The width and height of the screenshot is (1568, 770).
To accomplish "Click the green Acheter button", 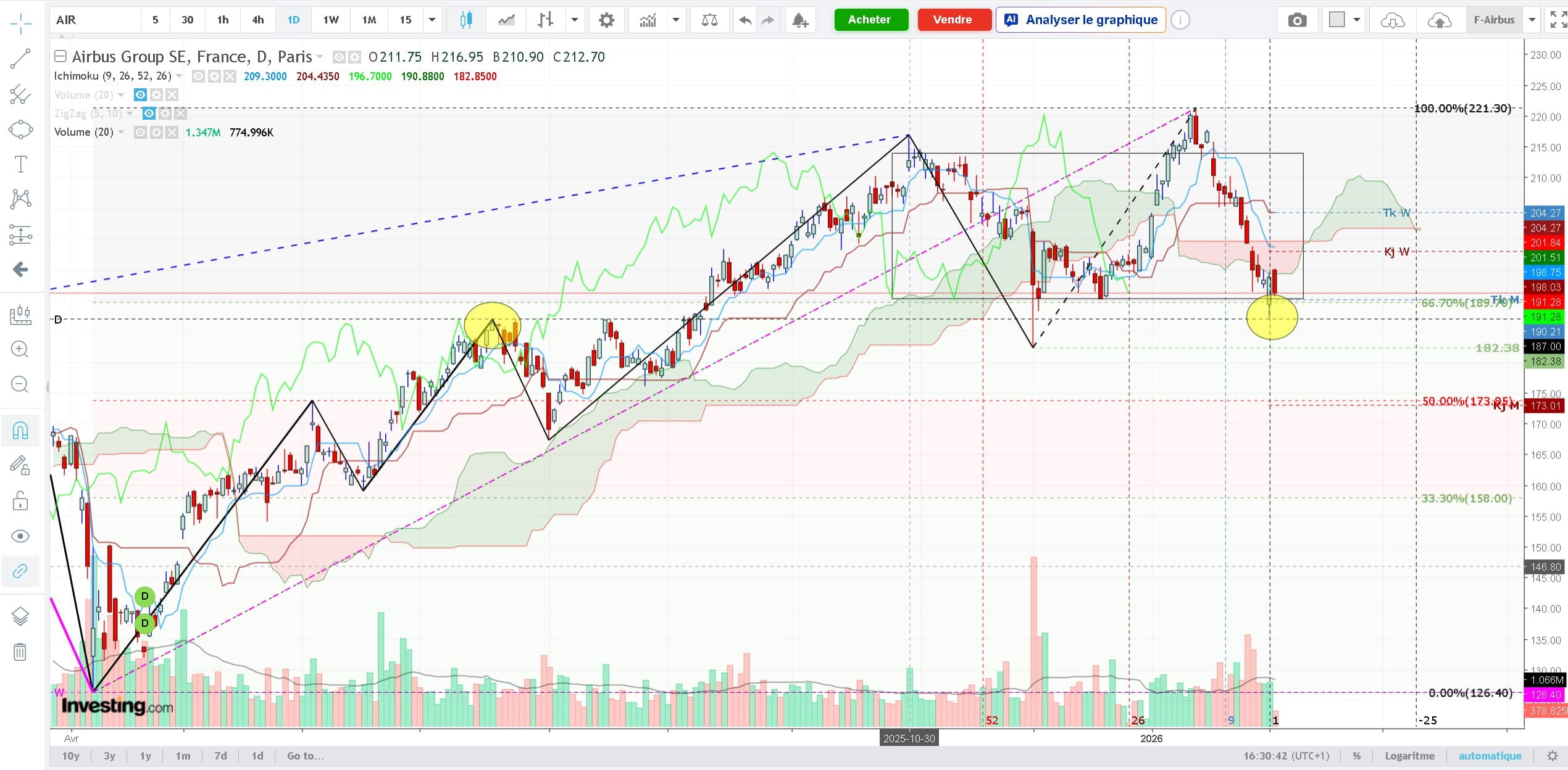I will pos(871,20).
